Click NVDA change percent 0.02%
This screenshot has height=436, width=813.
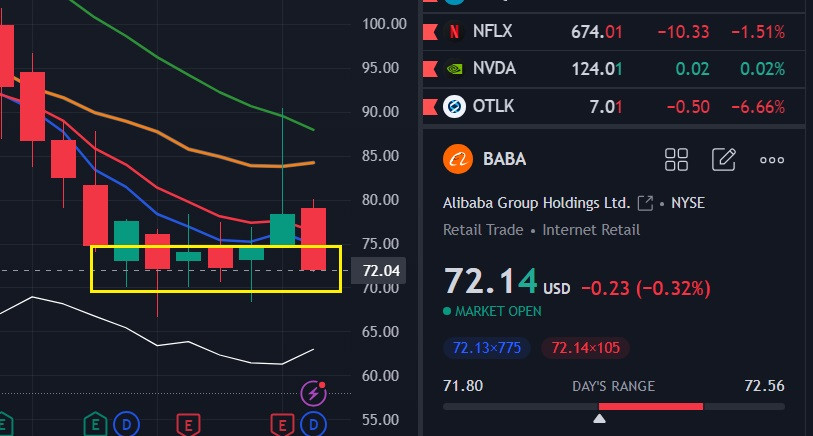point(762,69)
